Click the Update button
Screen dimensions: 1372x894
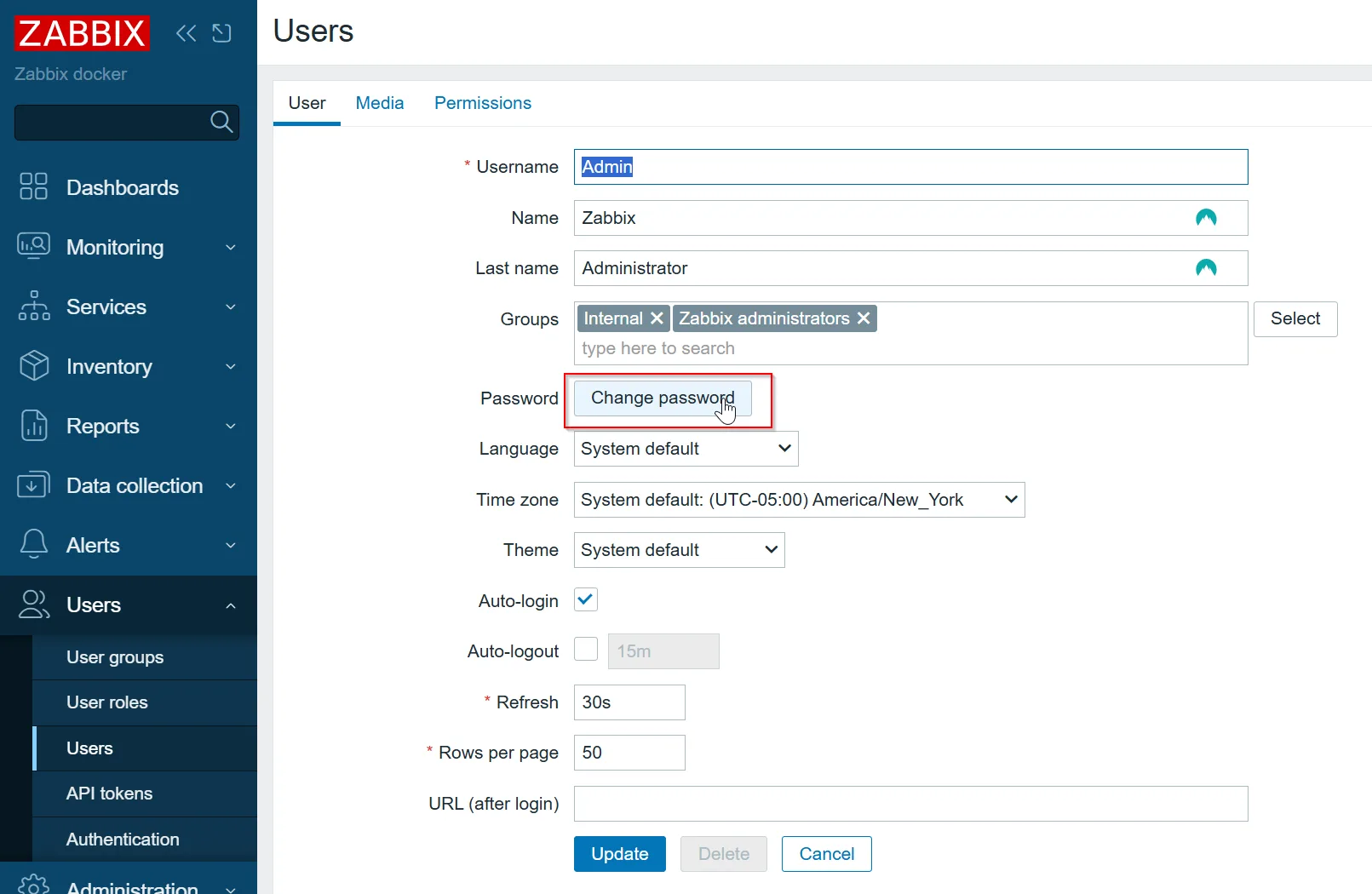pos(620,854)
